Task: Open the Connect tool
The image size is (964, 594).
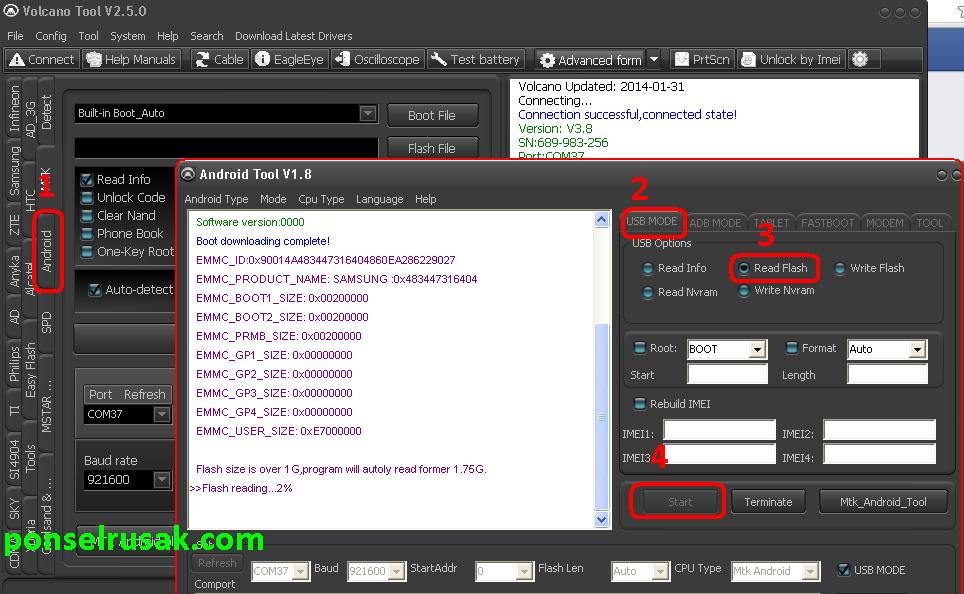Action: pyautogui.click(x=41, y=59)
